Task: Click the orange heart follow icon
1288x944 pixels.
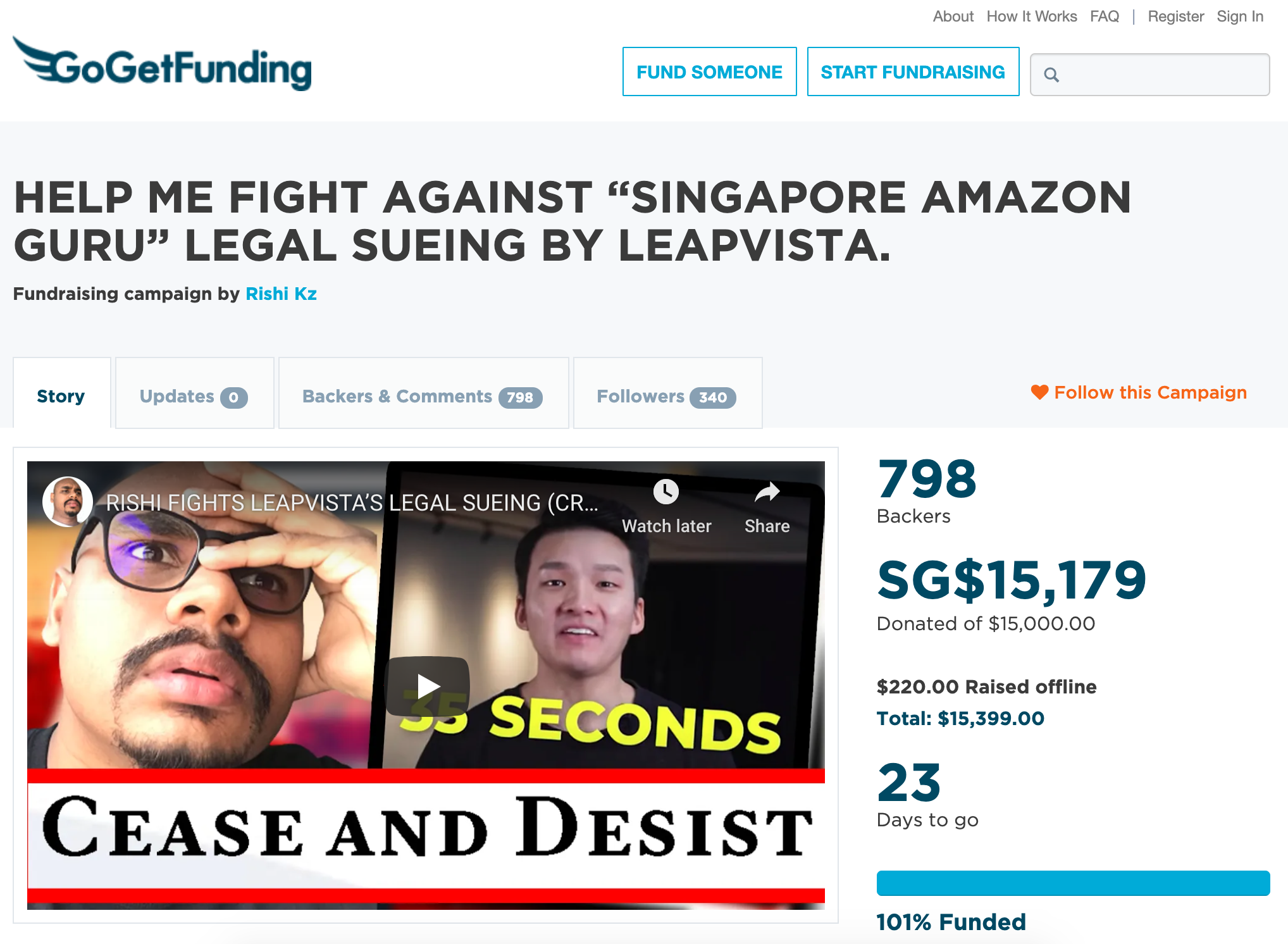Action: click(1039, 392)
